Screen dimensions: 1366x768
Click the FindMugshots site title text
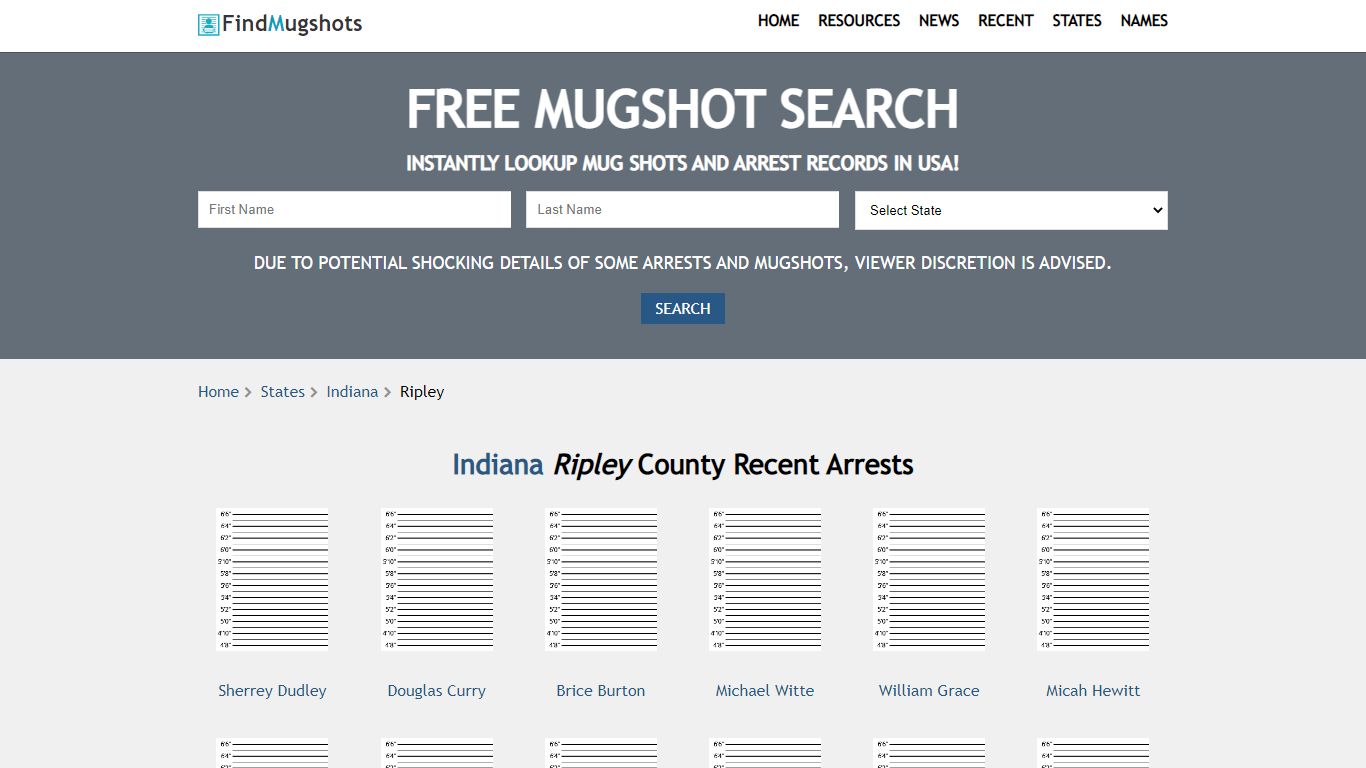292,24
